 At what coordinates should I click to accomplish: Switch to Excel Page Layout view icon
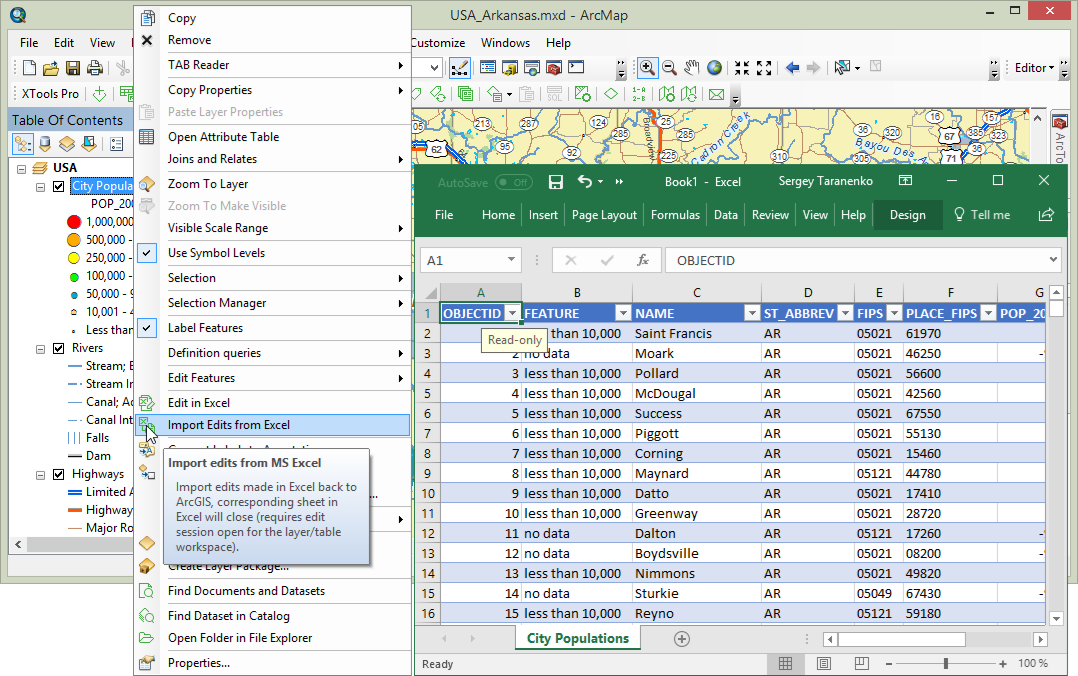click(824, 664)
